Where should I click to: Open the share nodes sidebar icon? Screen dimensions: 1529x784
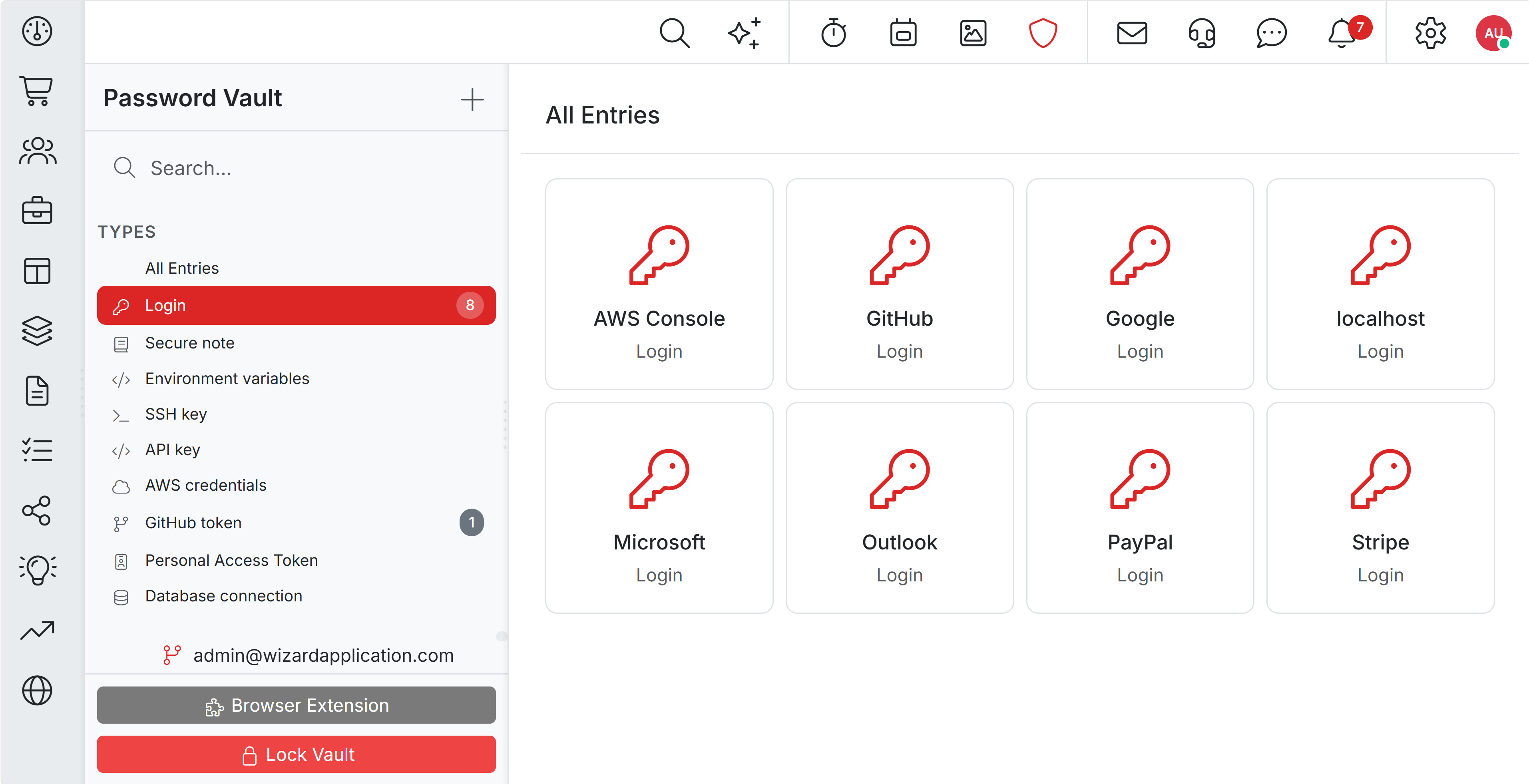37,510
